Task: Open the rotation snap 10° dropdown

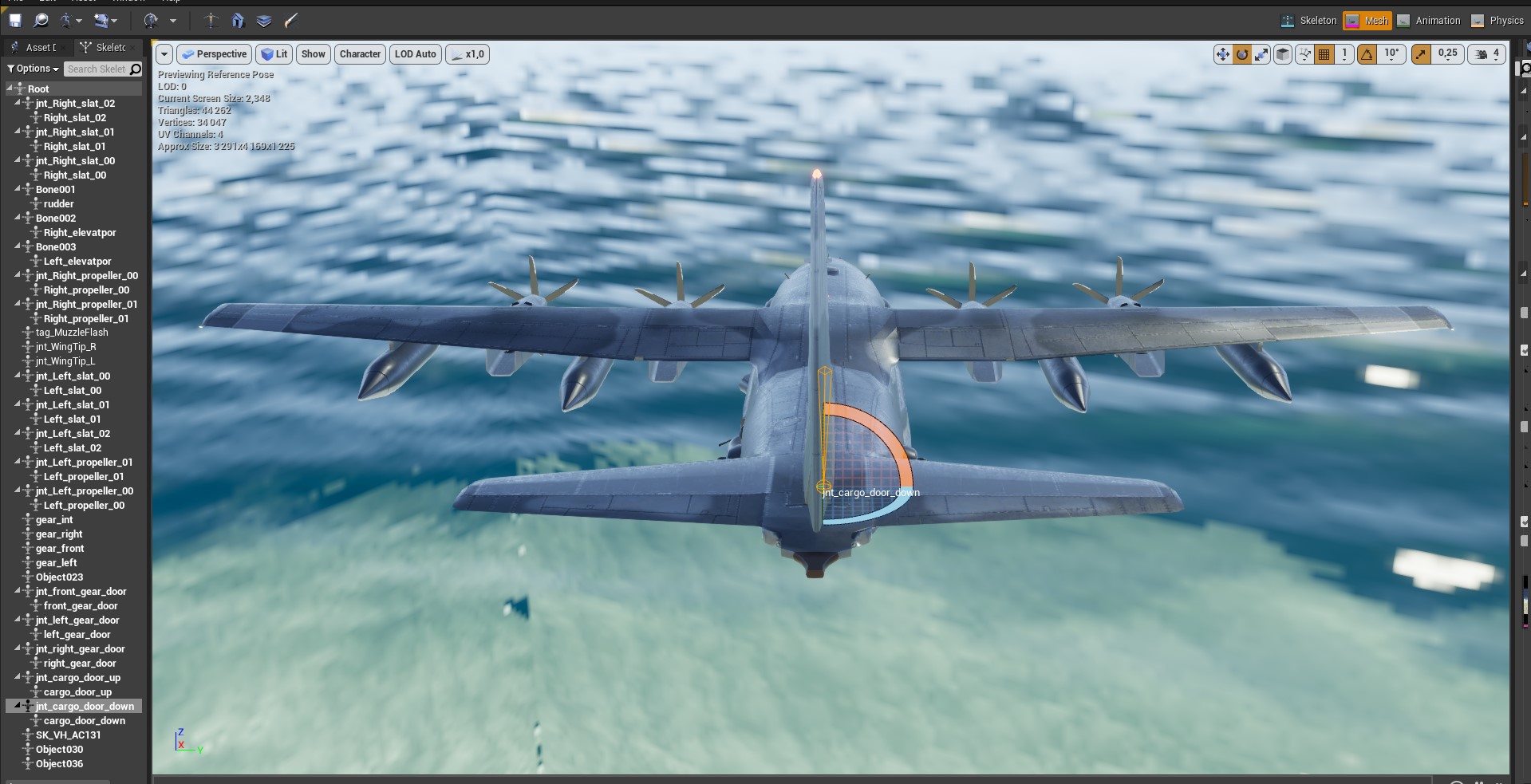Action: [1391, 54]
